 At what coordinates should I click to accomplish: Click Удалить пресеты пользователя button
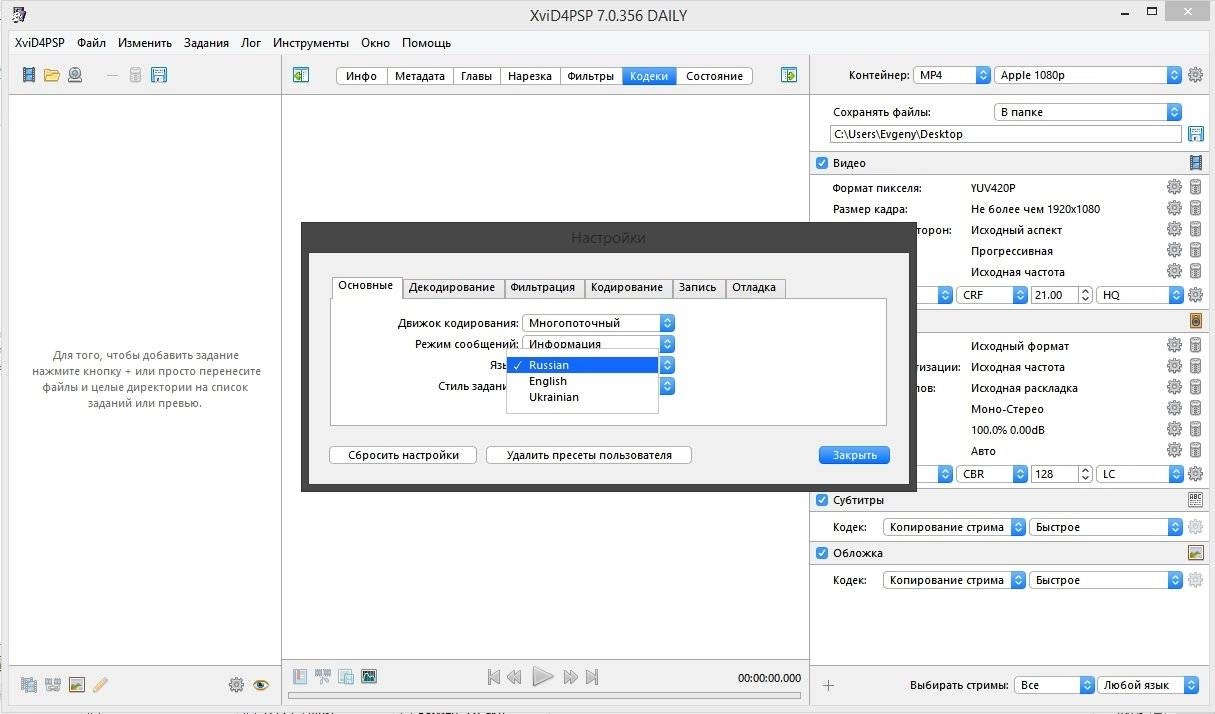(589, 455)
